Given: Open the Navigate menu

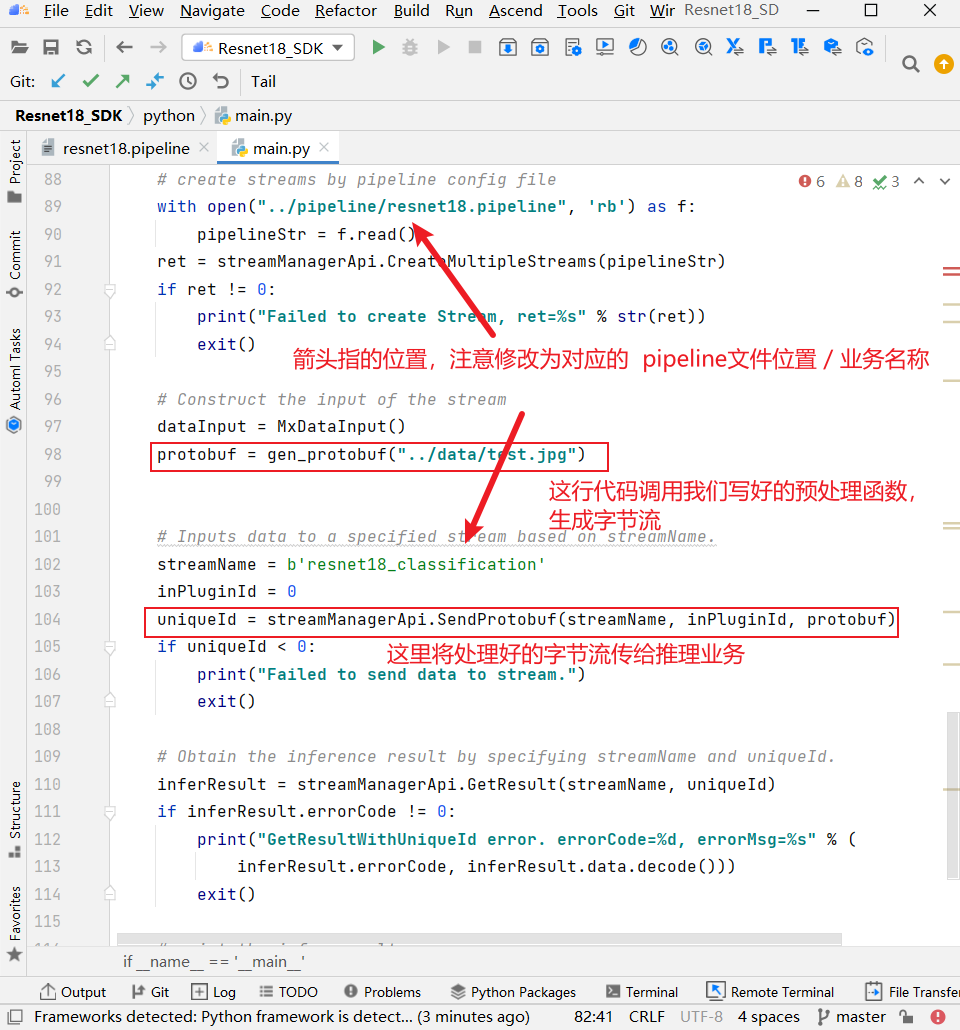Looking at the screenshot, I should pyautogui.click(x=212, y=11).
